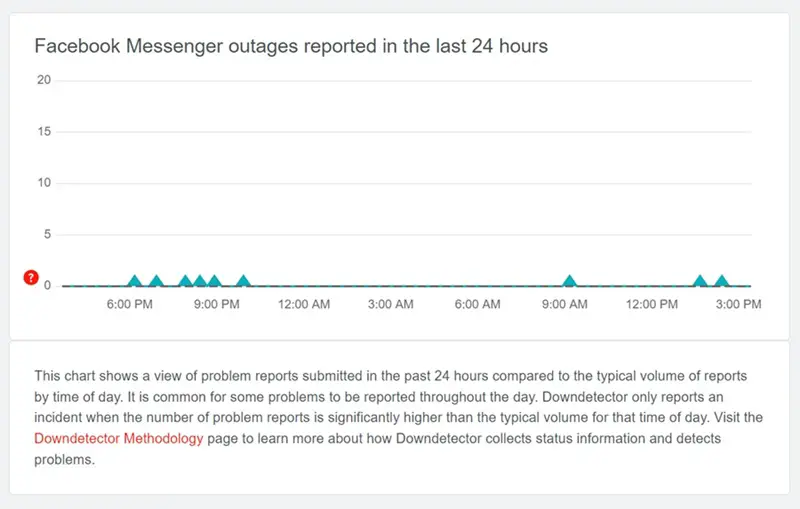800x509 pixels.
Task: Click the 20 value on the vertical axis
Action: tap(44, 80)
